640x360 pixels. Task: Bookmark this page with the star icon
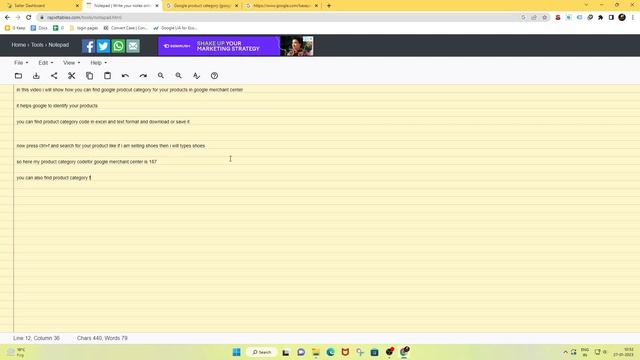click(544, 18)
